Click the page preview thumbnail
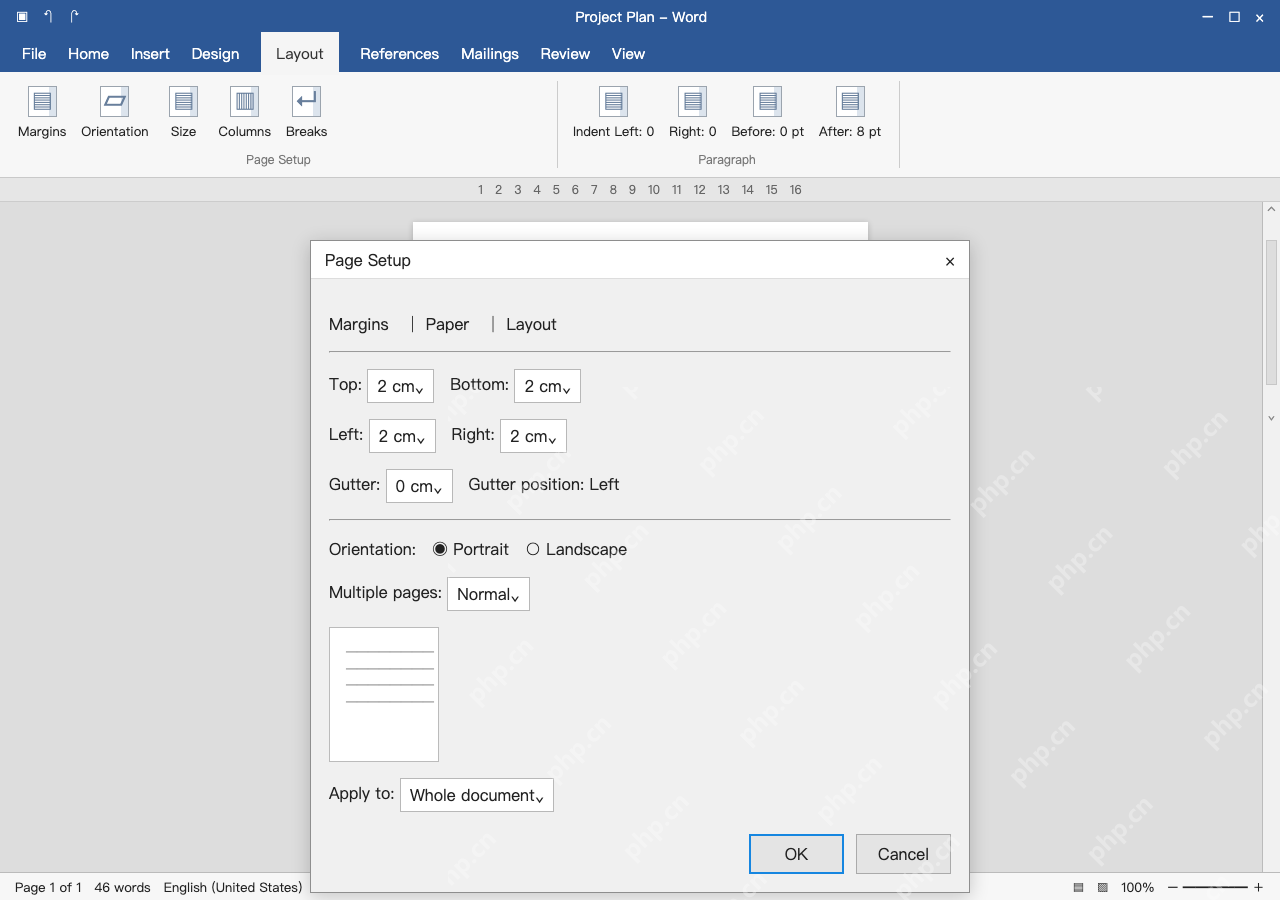Screen dimensions: 1280x900 pos(384,694)
